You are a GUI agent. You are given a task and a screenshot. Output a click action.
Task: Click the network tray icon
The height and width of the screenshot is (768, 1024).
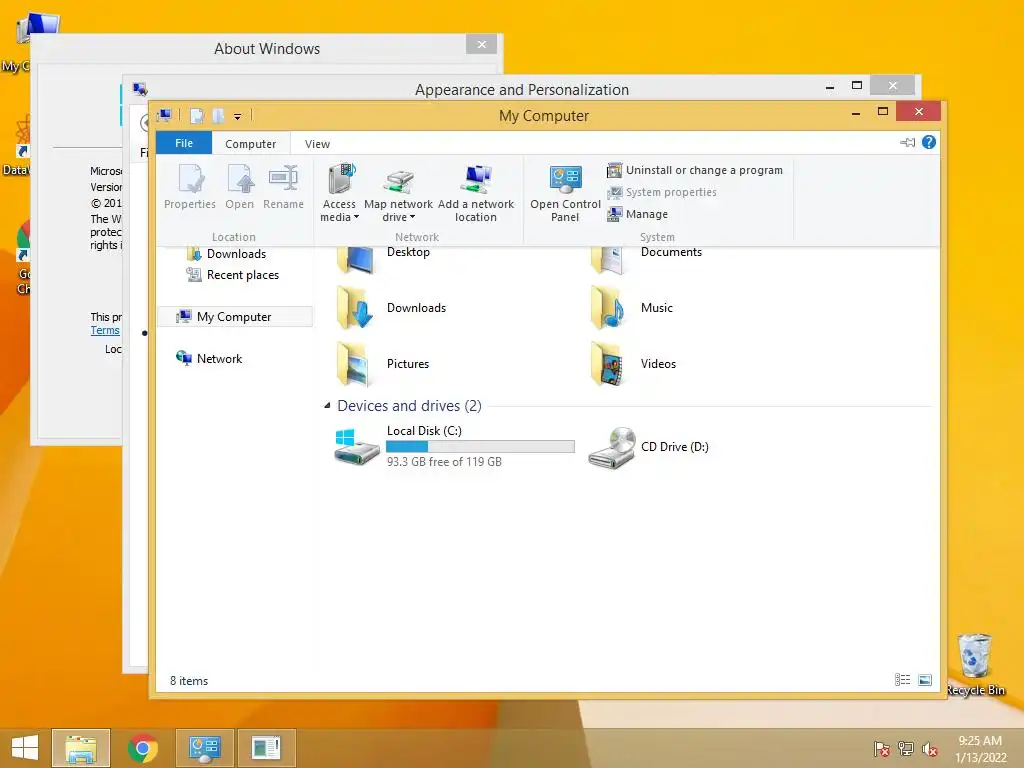[x=906, y=748]
